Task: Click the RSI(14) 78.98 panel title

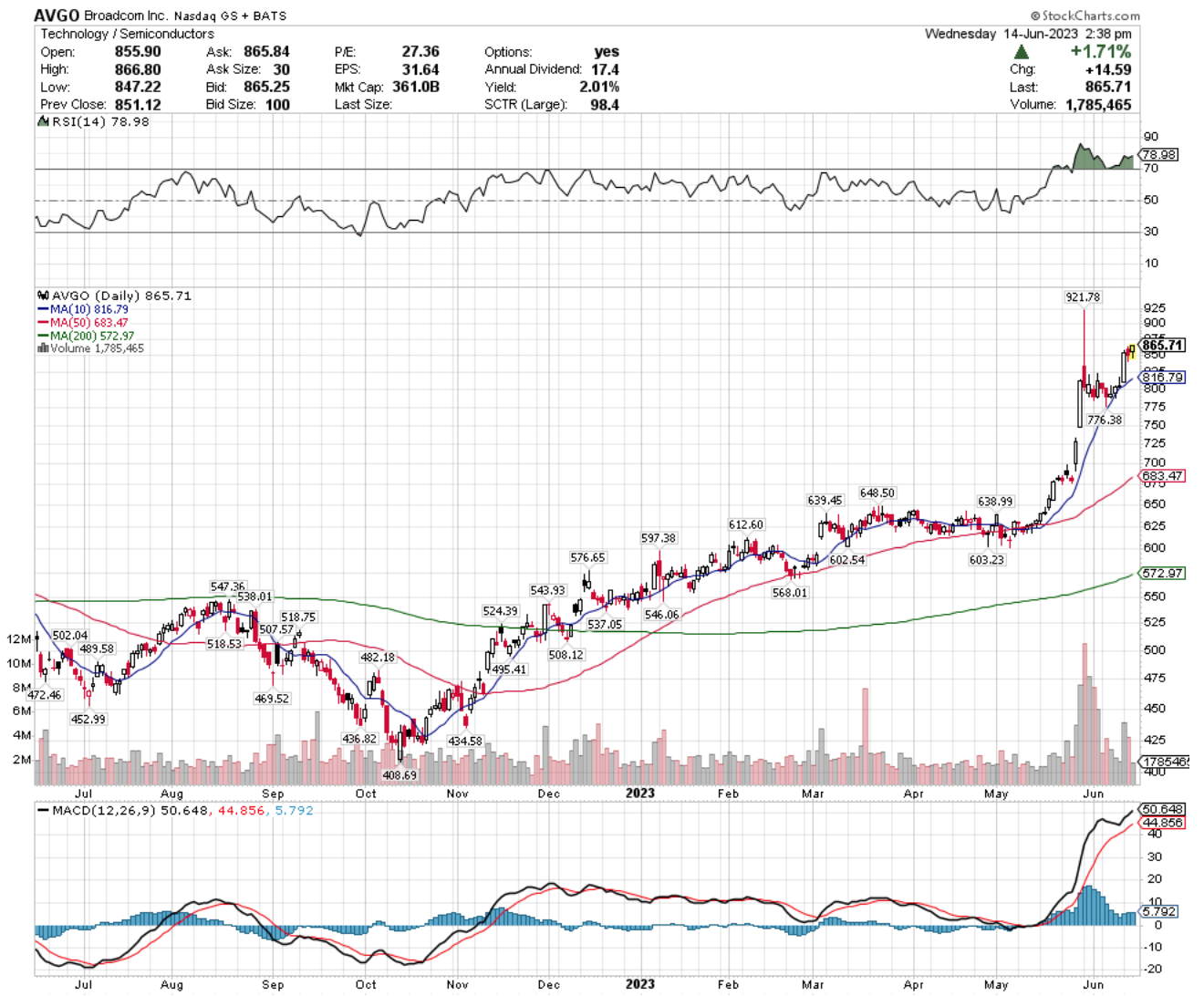Action: [x=99, y=121]
